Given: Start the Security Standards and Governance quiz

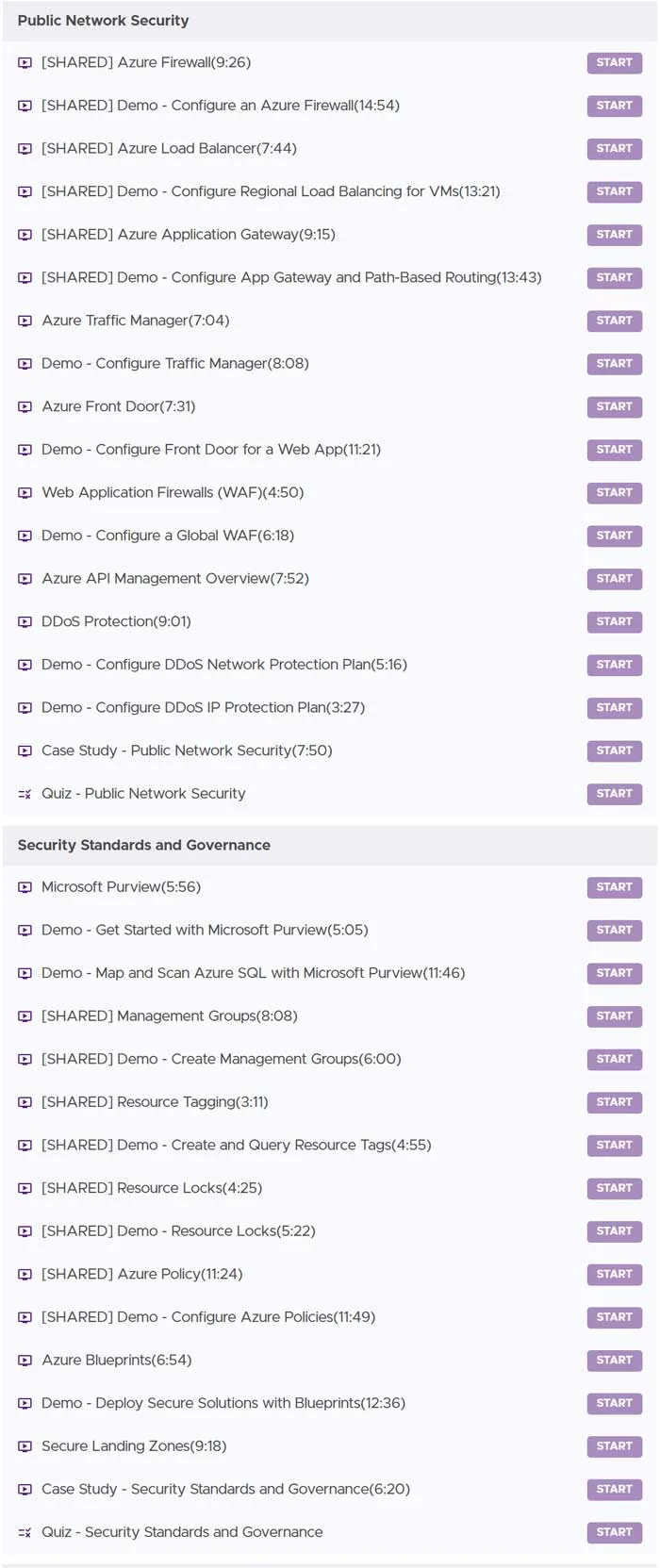Looking at the screenshot, I should click(x=614, y=1532).
